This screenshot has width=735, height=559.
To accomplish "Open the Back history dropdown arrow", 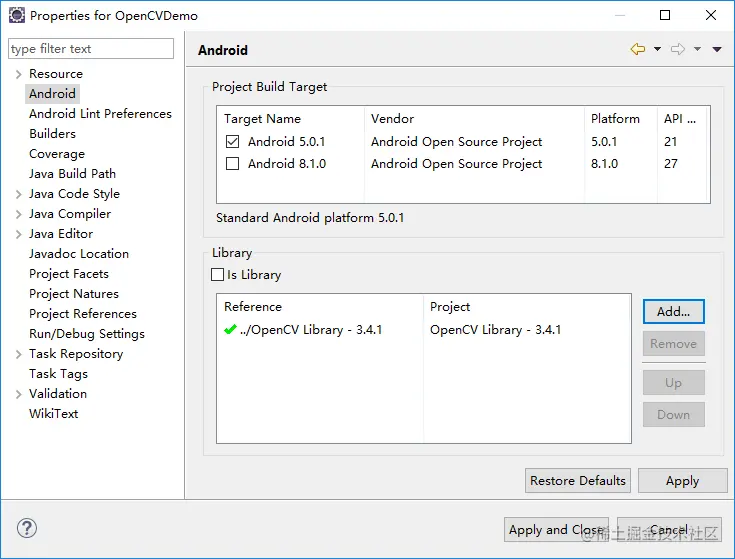I will (657, 49).
